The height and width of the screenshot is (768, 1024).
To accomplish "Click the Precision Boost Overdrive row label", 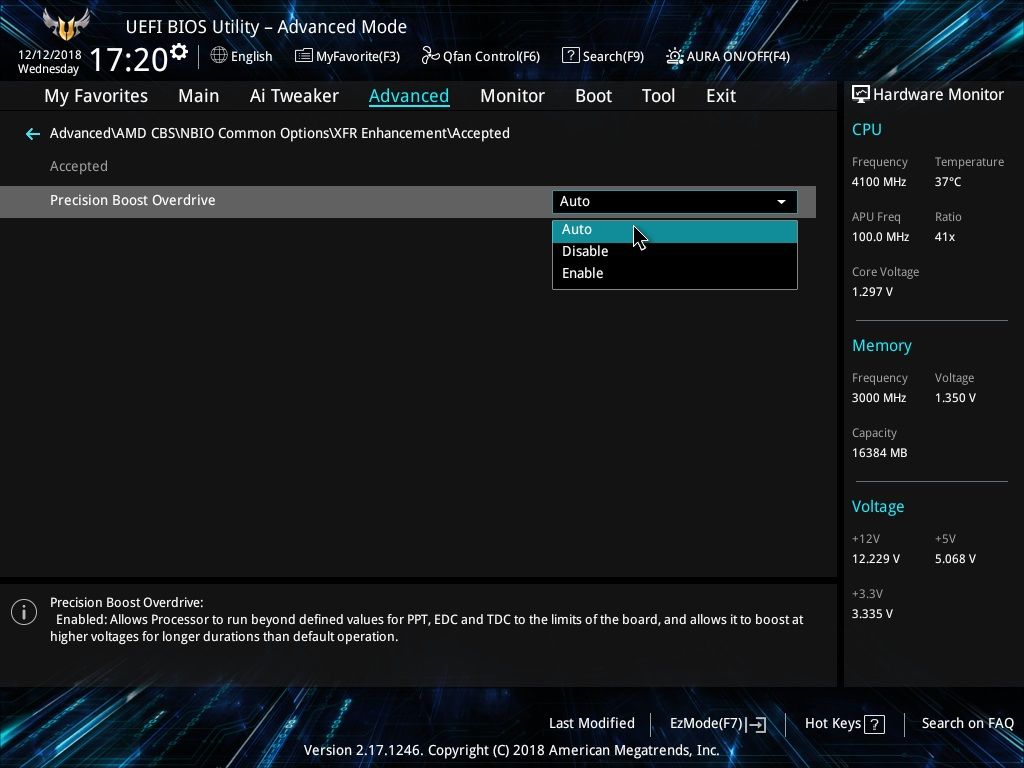I will point(133,200).
